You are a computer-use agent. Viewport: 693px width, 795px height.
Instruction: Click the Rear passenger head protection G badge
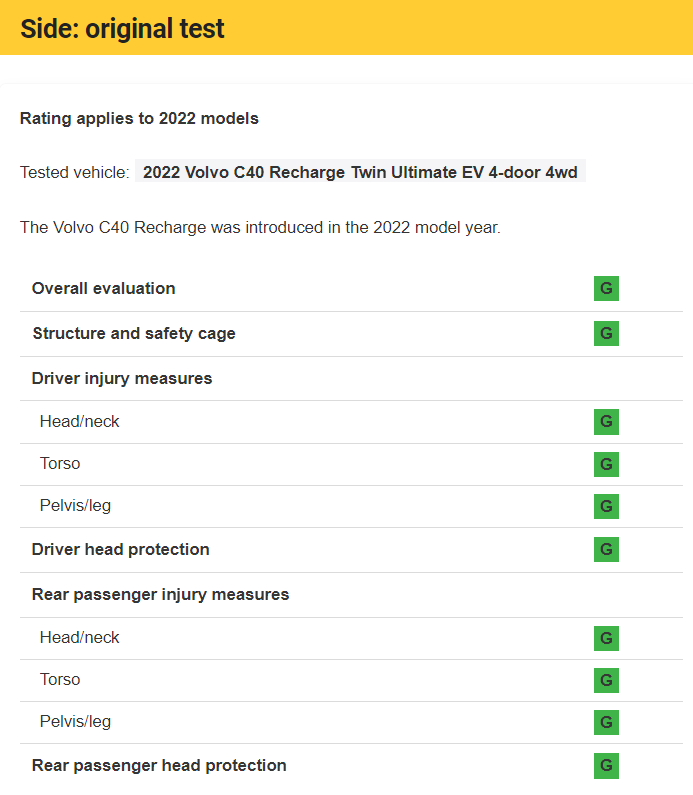(x=606, y=766)
